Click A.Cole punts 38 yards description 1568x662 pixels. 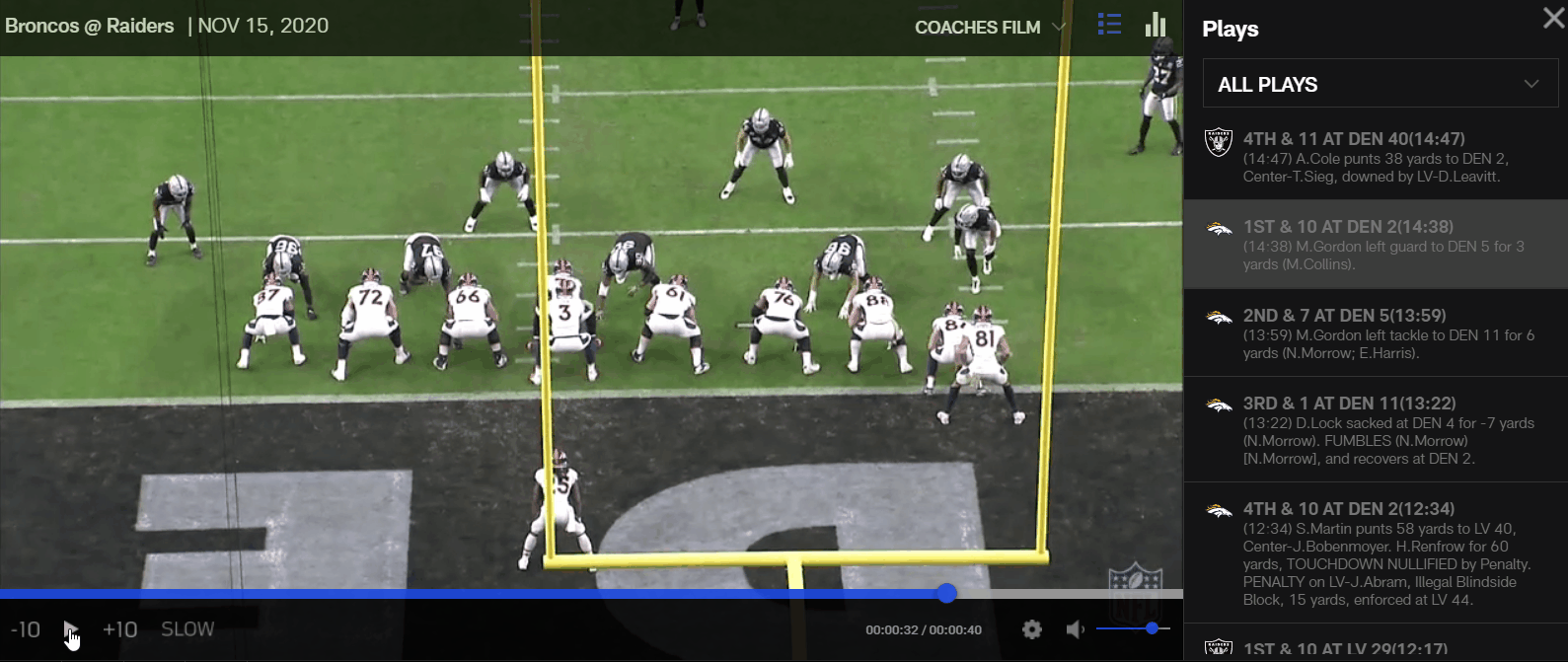[1376, 168]
